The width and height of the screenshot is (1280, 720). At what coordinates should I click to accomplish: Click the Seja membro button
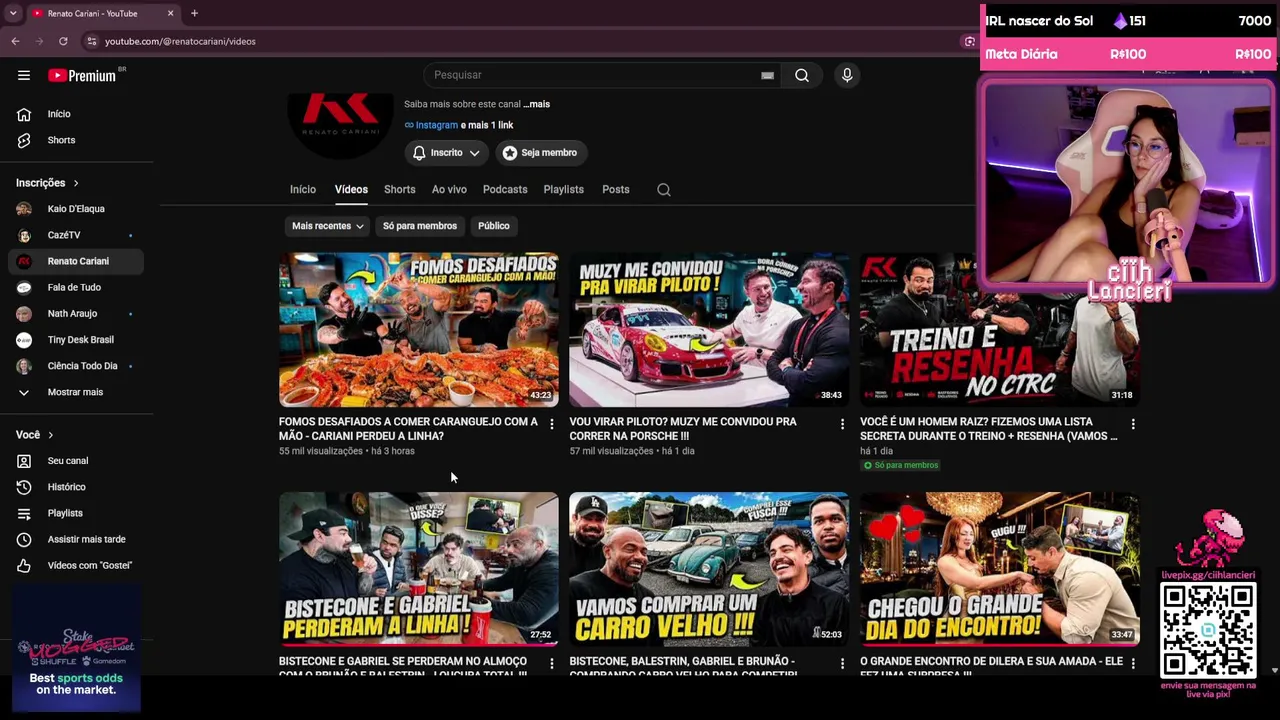(540, 153)
